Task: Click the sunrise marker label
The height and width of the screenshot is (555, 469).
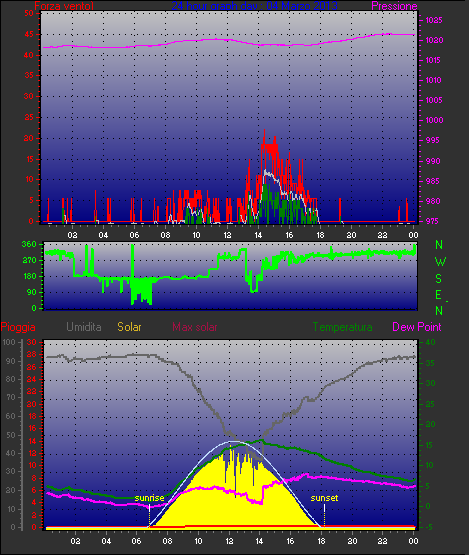Action: [x=149, y=498]
